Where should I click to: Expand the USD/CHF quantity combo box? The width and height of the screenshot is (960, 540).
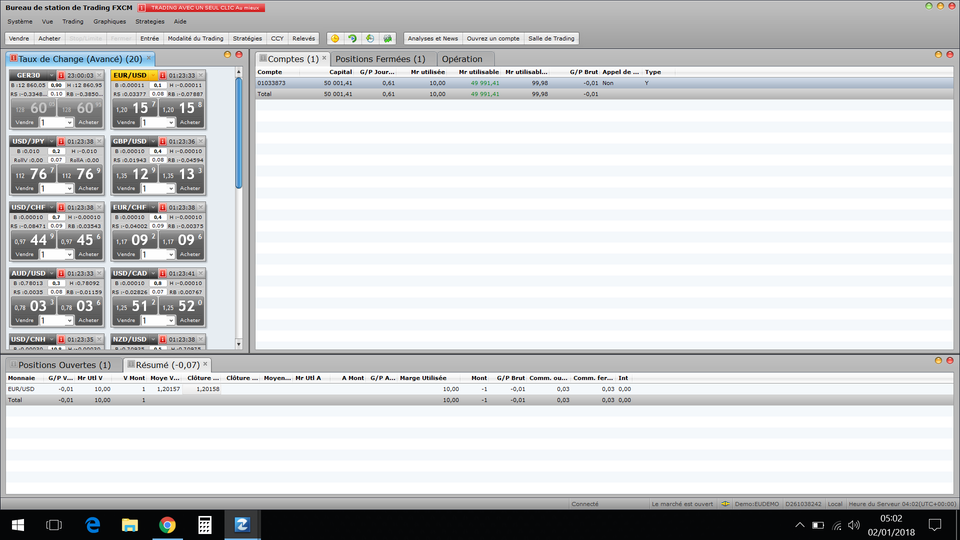(x=69, y=254)
